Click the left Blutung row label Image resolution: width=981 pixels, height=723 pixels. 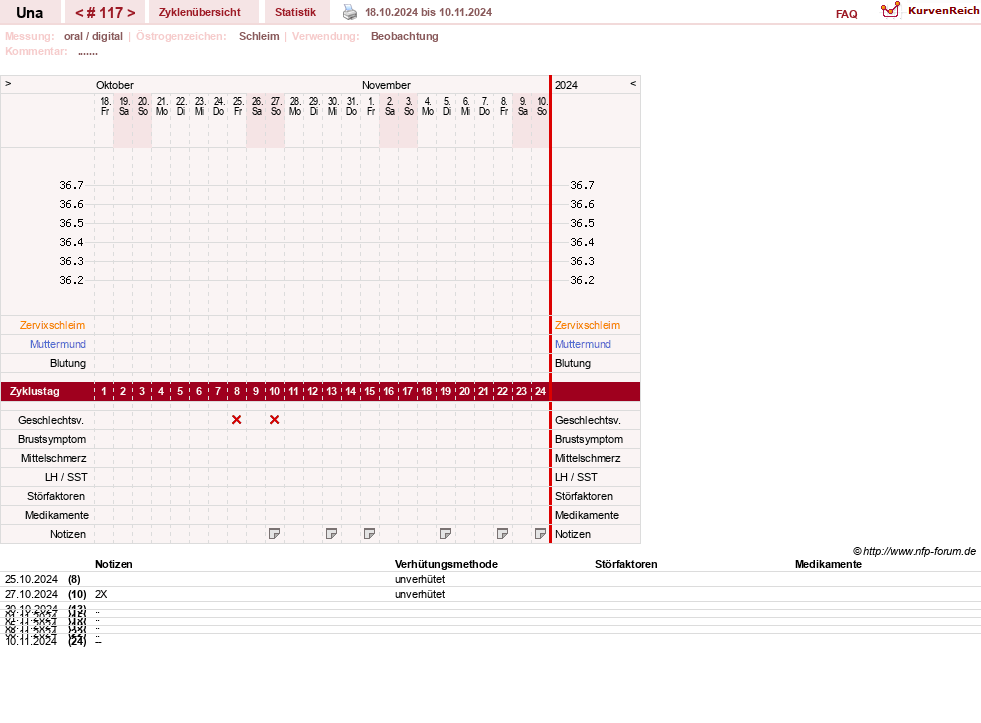(68, 363)
